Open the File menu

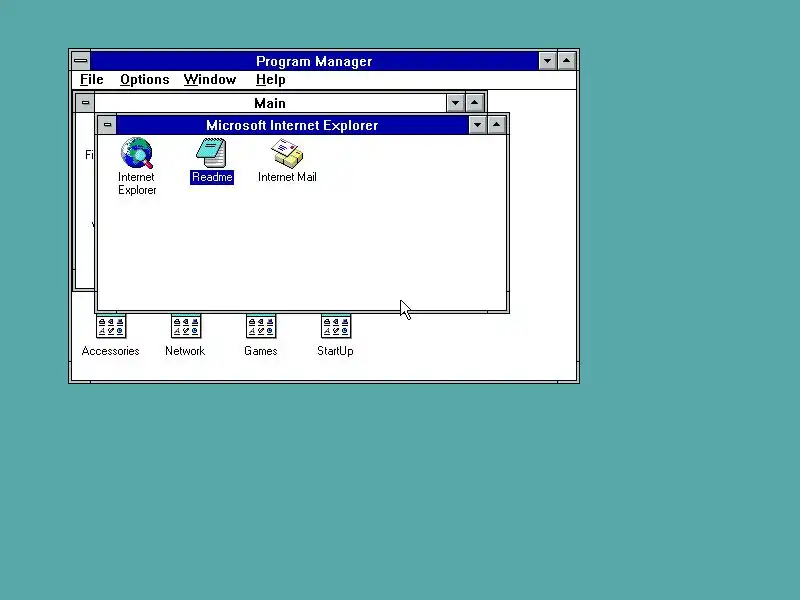click(92, 80)
